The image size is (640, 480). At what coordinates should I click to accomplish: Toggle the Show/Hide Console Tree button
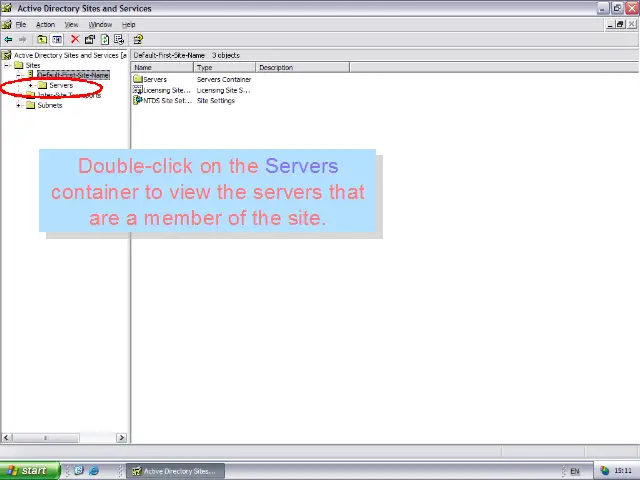pos(57,40)
